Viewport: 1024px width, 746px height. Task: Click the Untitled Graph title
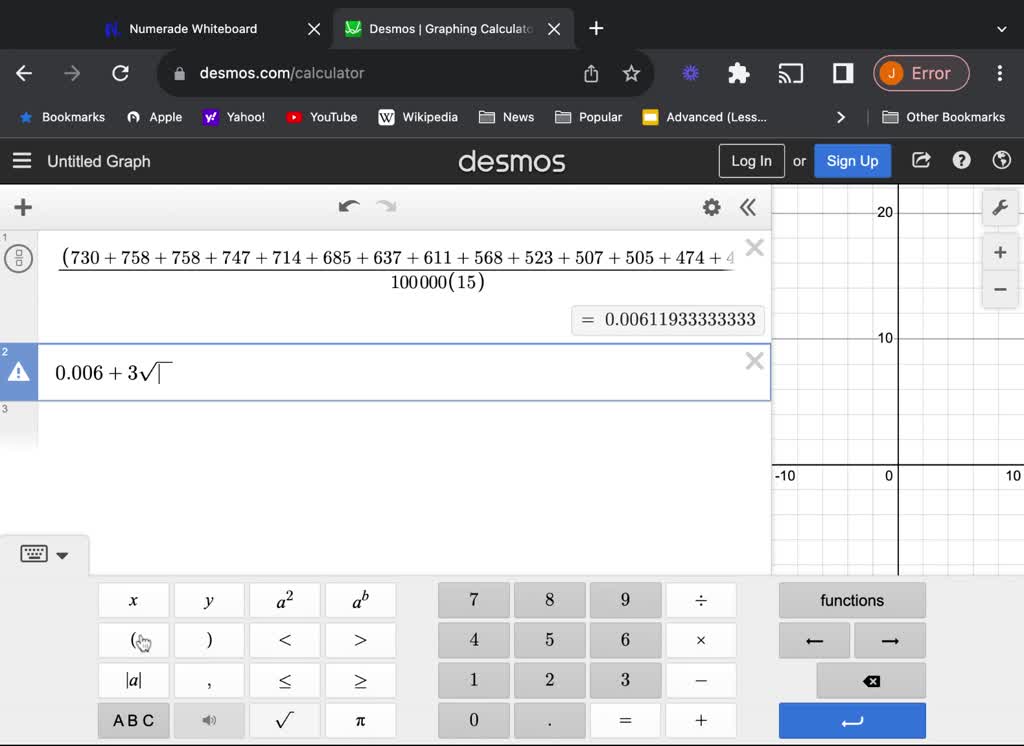pos(99,161)
